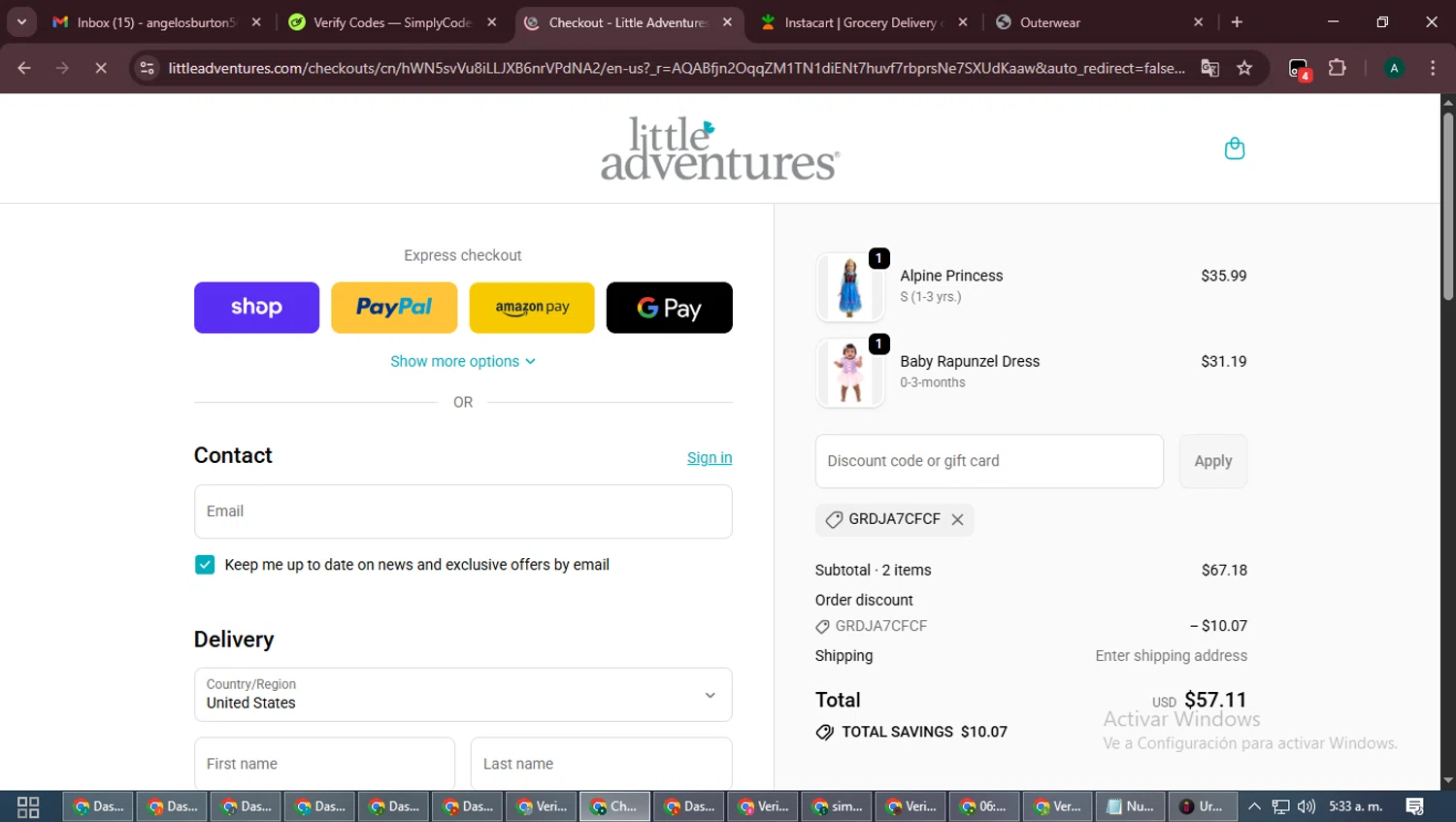Click the scrollbar down arrow
Image resolution: width=1456 pixels, height=822 pixels.
click(x=1448, y=780)
